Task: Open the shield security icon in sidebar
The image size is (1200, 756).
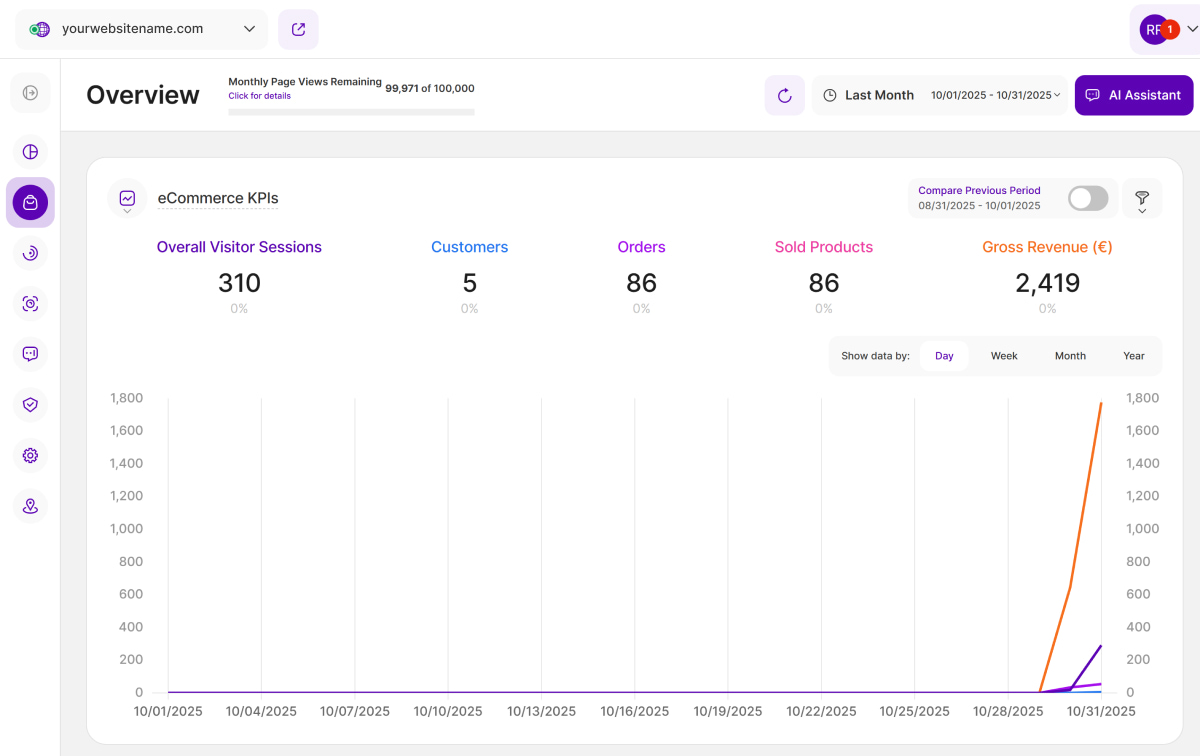Action: pos(30,405)
